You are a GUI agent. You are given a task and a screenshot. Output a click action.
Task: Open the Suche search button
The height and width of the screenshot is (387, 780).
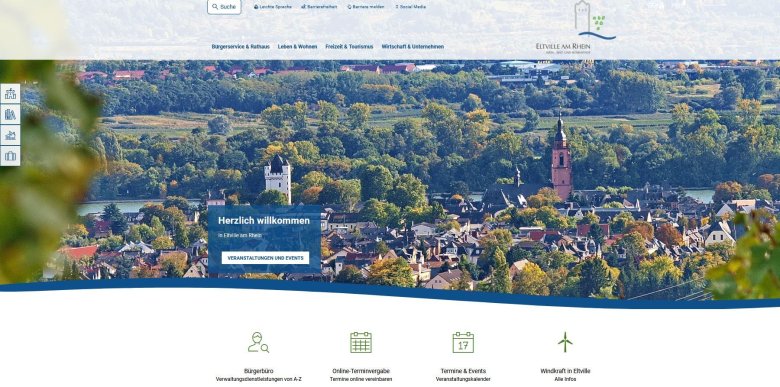[x=224, y=7]
